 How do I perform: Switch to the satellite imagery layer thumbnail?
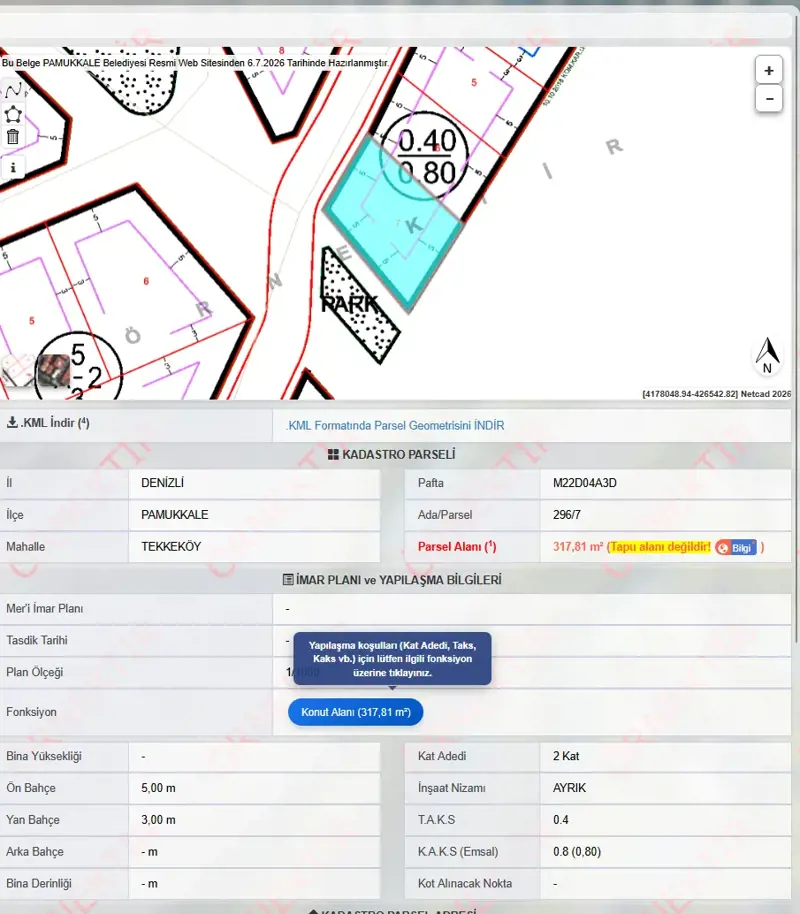[53, 370]
